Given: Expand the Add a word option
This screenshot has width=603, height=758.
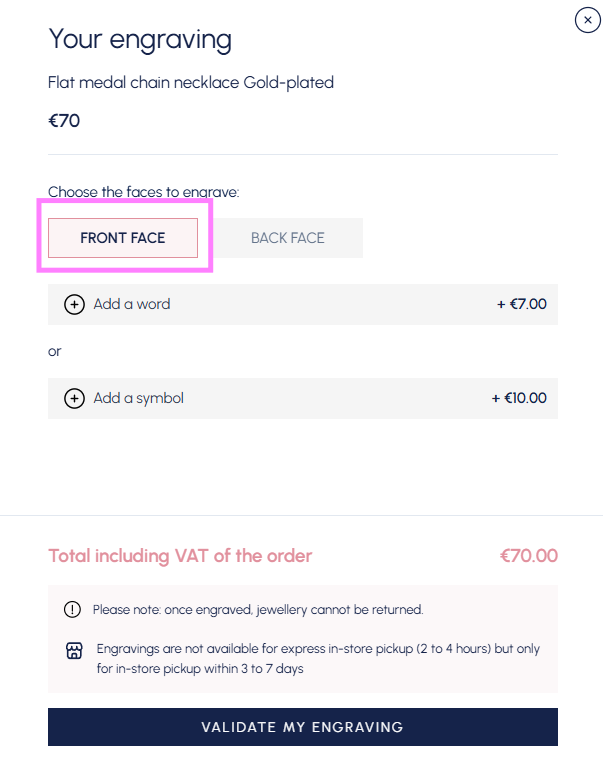Looking at the screenshot, I should pyautogui.click(x=132, y=304).
